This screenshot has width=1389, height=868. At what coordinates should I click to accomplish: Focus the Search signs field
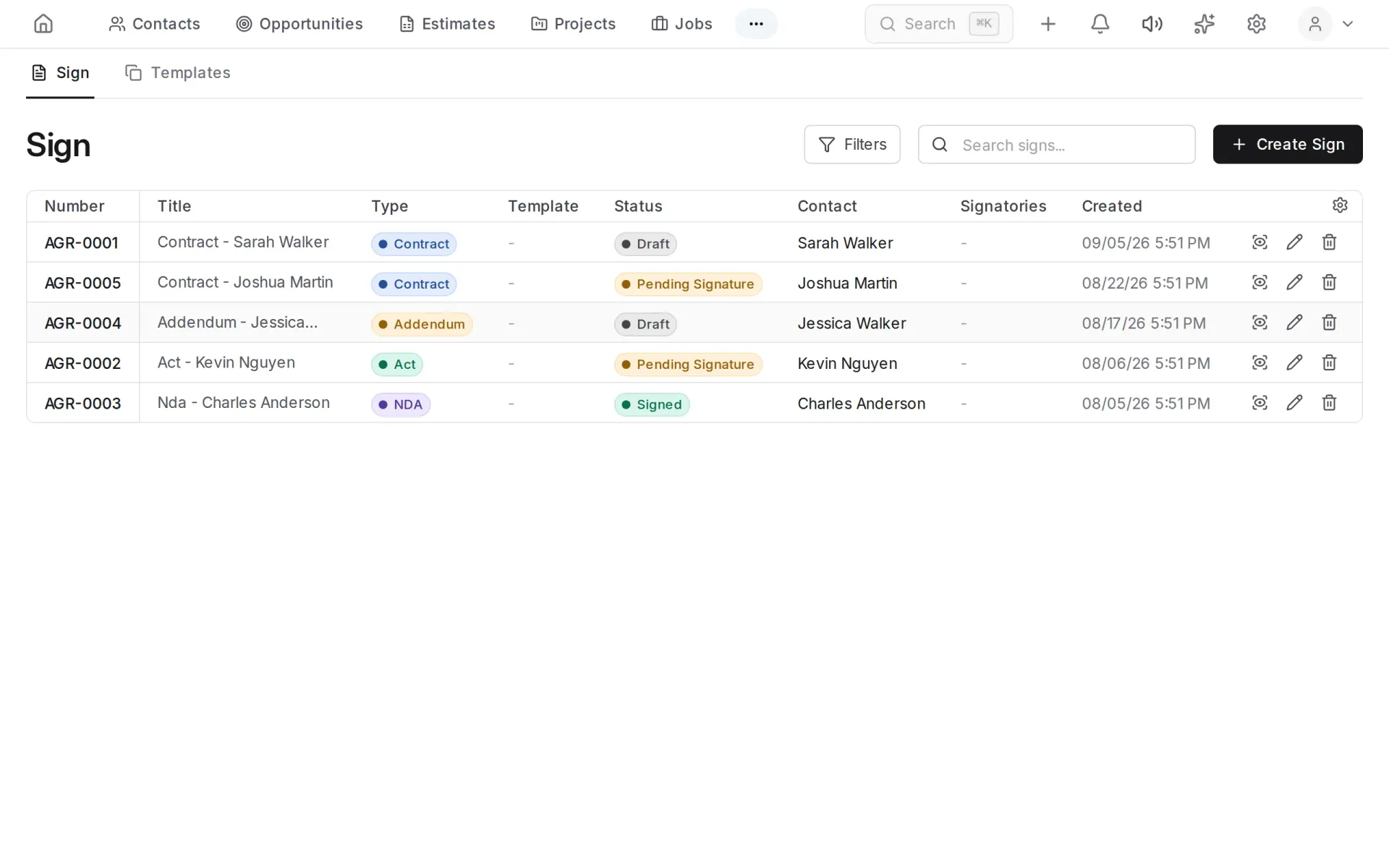(1057, 145)
